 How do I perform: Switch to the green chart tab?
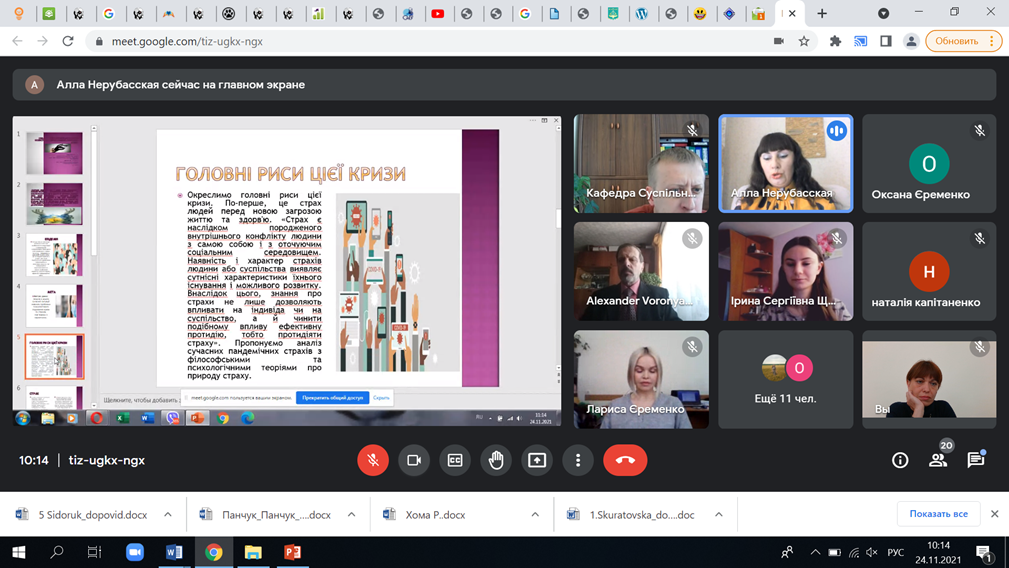point(318,14)
